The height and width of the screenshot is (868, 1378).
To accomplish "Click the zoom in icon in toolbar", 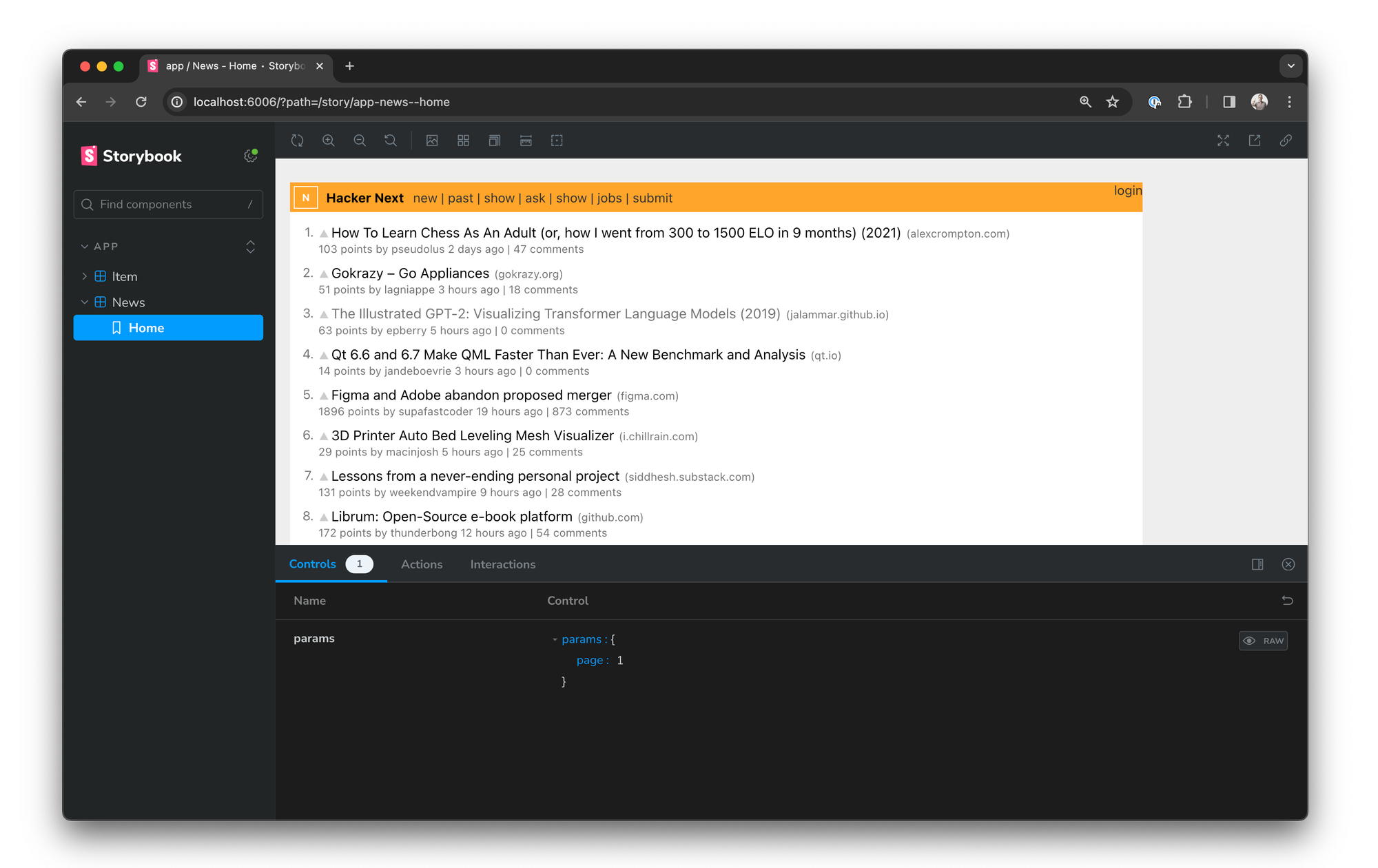I will pyautogui.click(x=329, y=140).
